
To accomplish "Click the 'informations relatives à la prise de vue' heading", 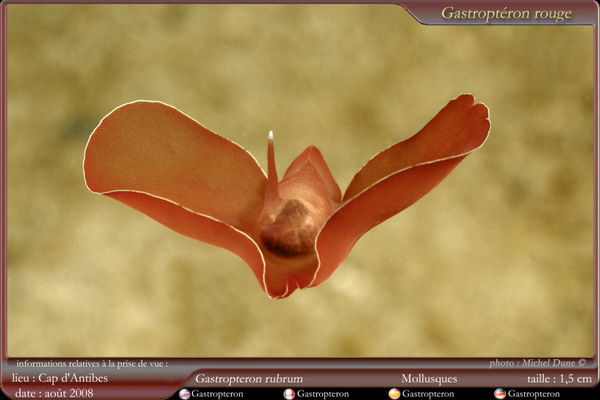I will point(92,364).
